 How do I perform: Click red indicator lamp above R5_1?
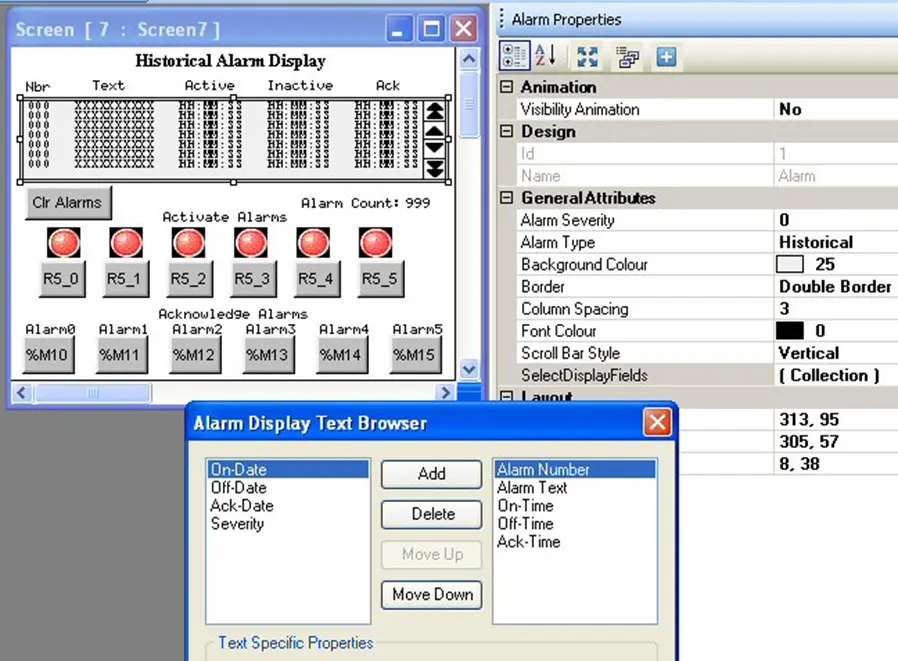[126, 242]
